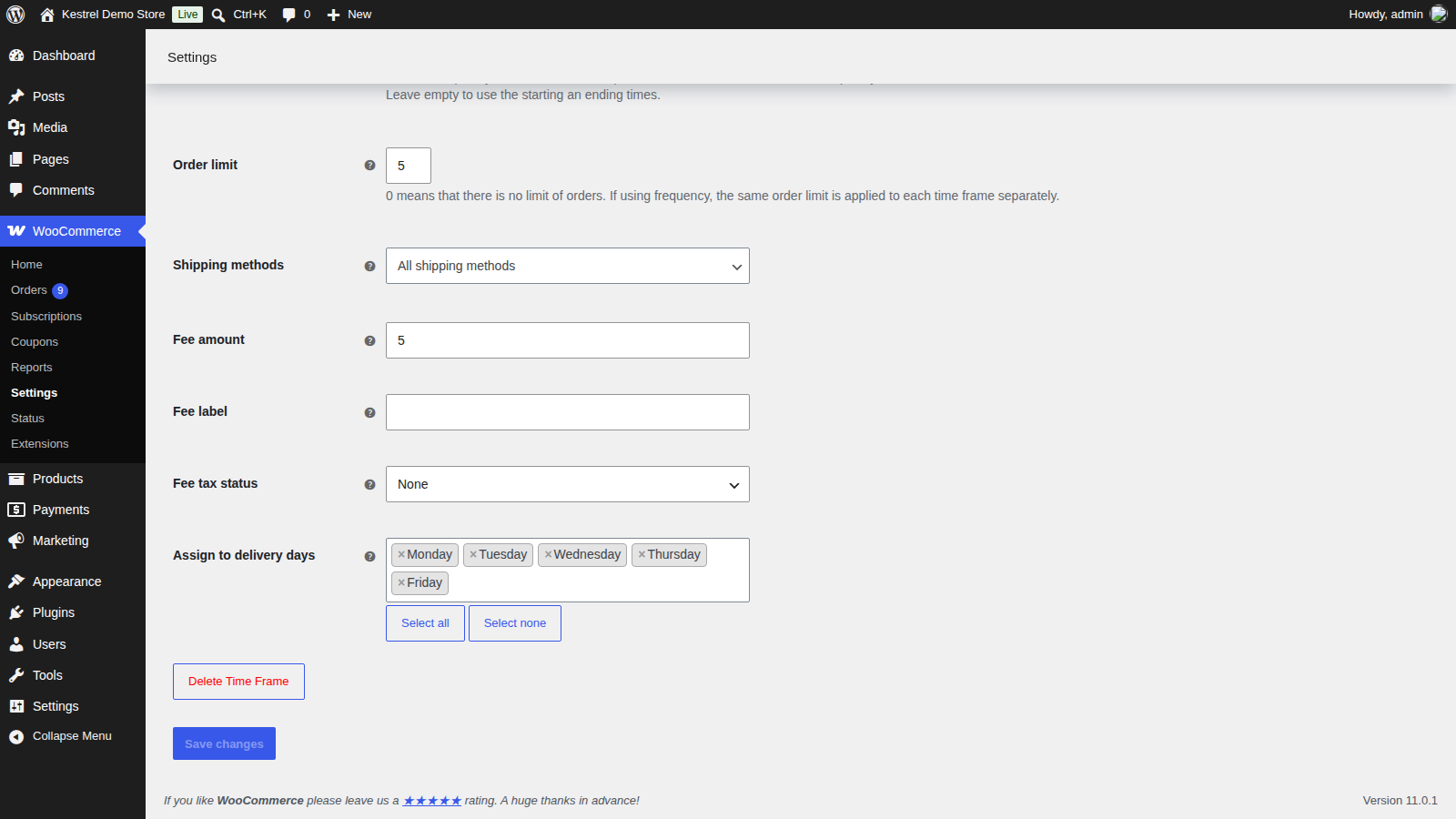Open WooCommerce Reports submenu
Image resolution: width=1456 pixels, height=819 pixels.
coord(32,368)
